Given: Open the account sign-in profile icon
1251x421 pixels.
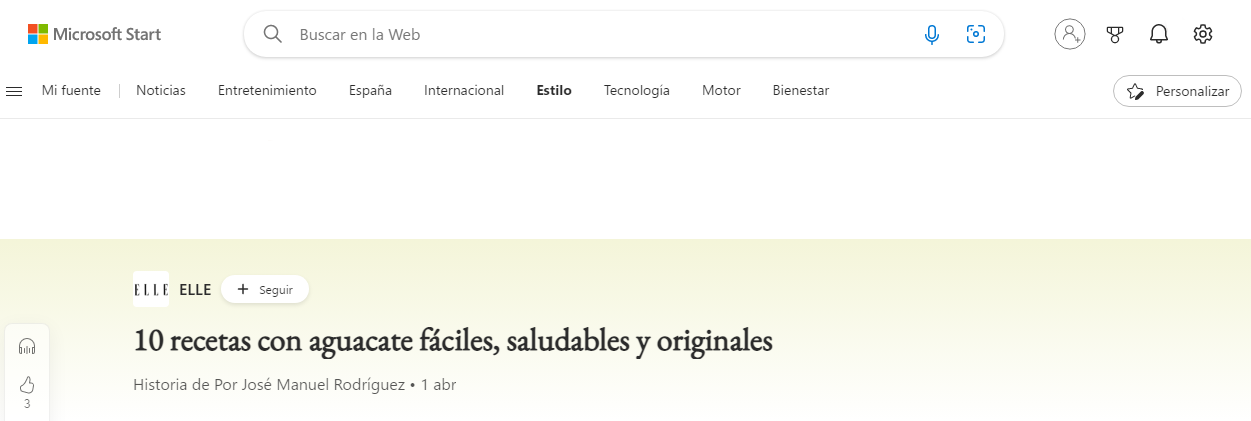Looking at the screenshot, I should pyautogui.click(x=1070, y=34).
